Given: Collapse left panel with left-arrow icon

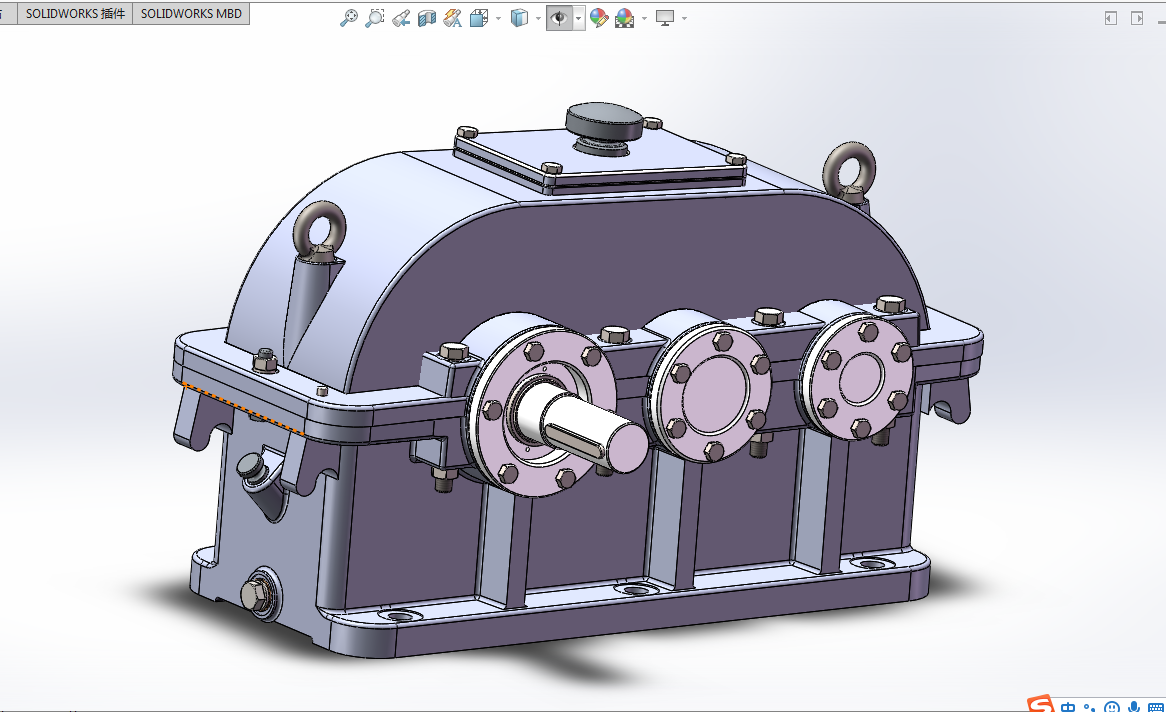Looking at the screenshot, I should (1111, 18).
